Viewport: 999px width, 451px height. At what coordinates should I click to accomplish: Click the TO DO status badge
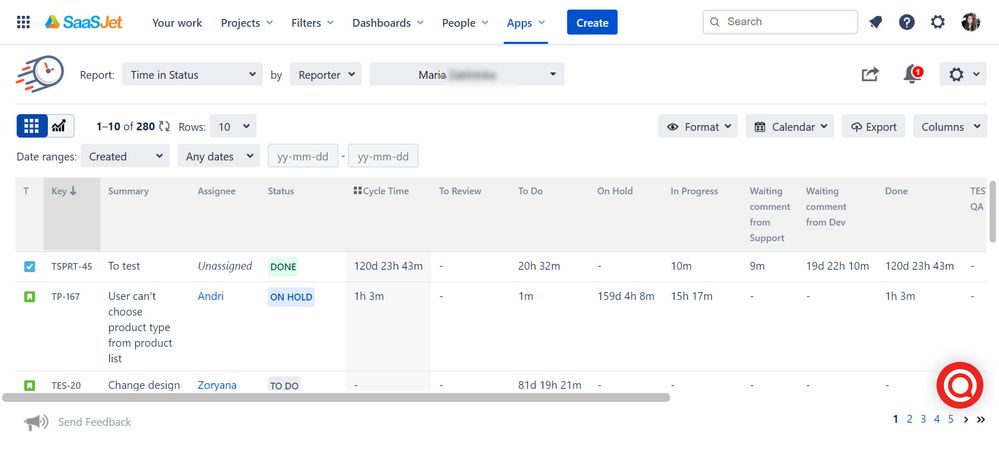tap(284, 385)
